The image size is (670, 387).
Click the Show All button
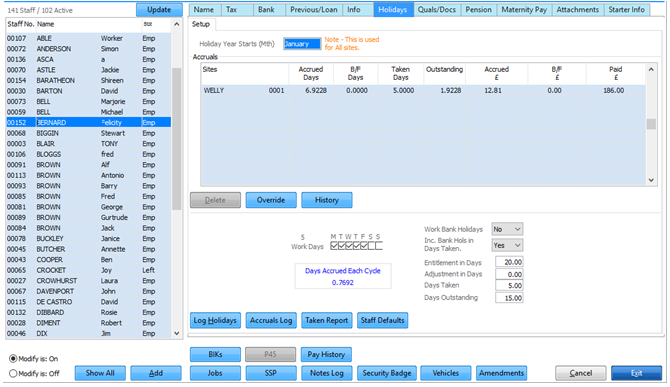[100, 373]
